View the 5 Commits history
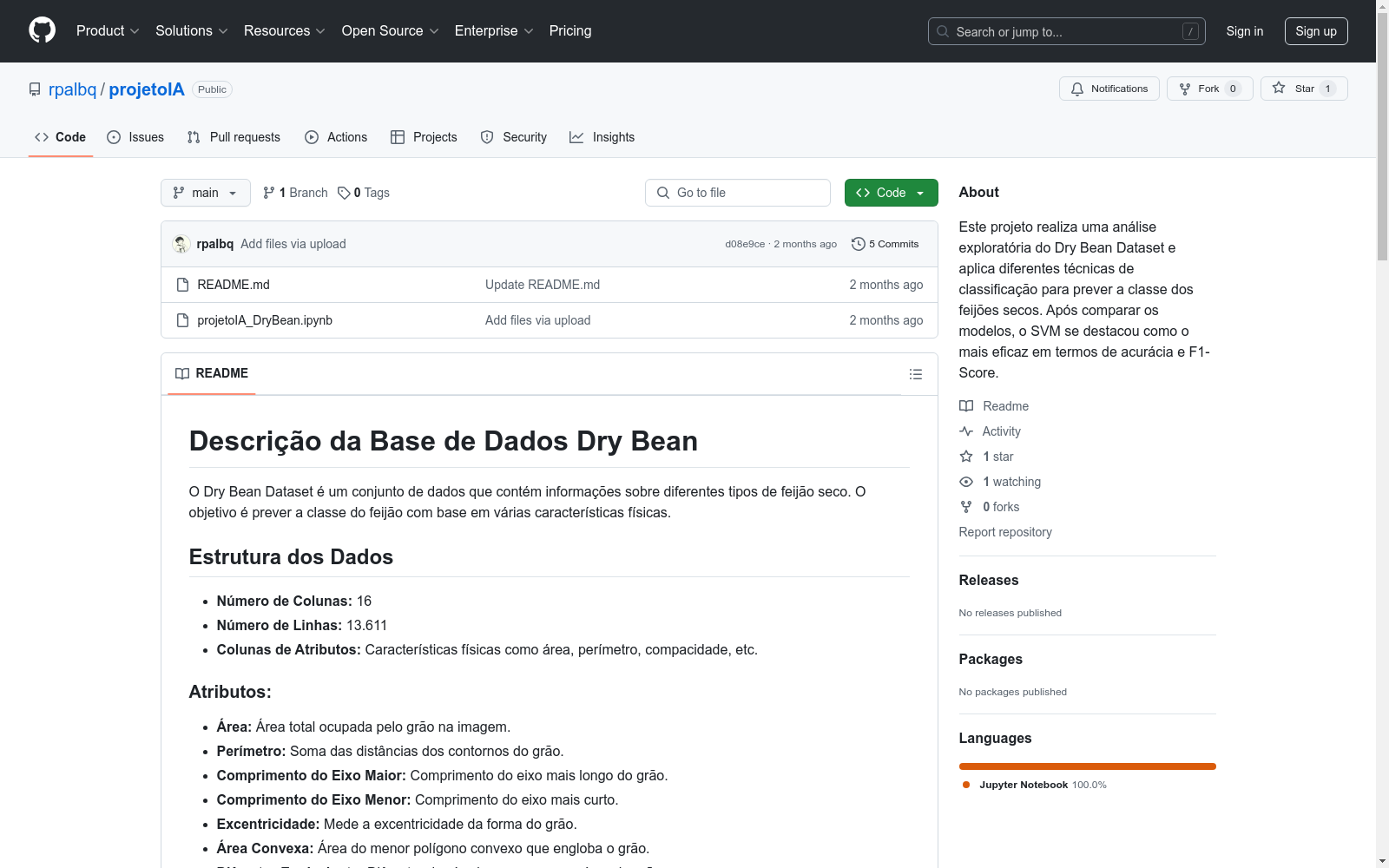The height and width of the screenshot is (868, 1389). [885, 244]
